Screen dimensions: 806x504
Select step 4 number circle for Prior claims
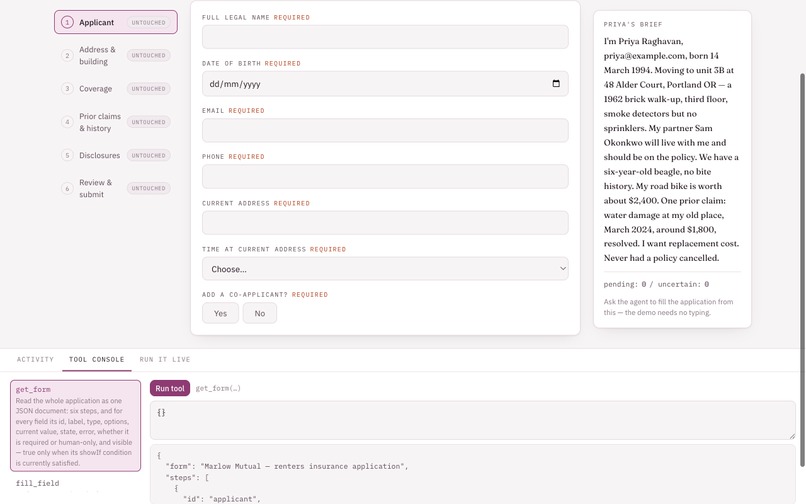67,122
